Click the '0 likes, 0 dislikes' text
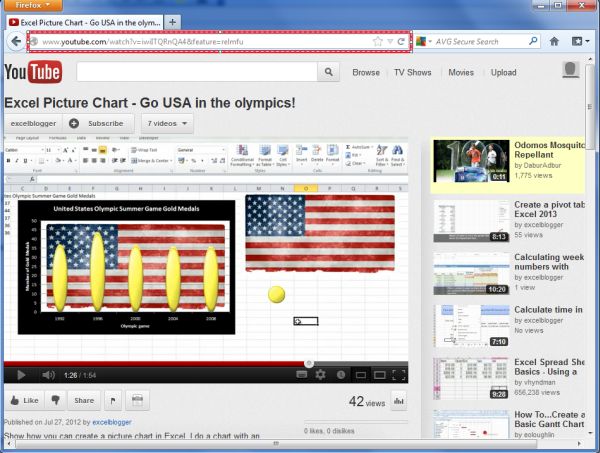The height and width of the screenshot is (453, 600). tap(329, 431)
